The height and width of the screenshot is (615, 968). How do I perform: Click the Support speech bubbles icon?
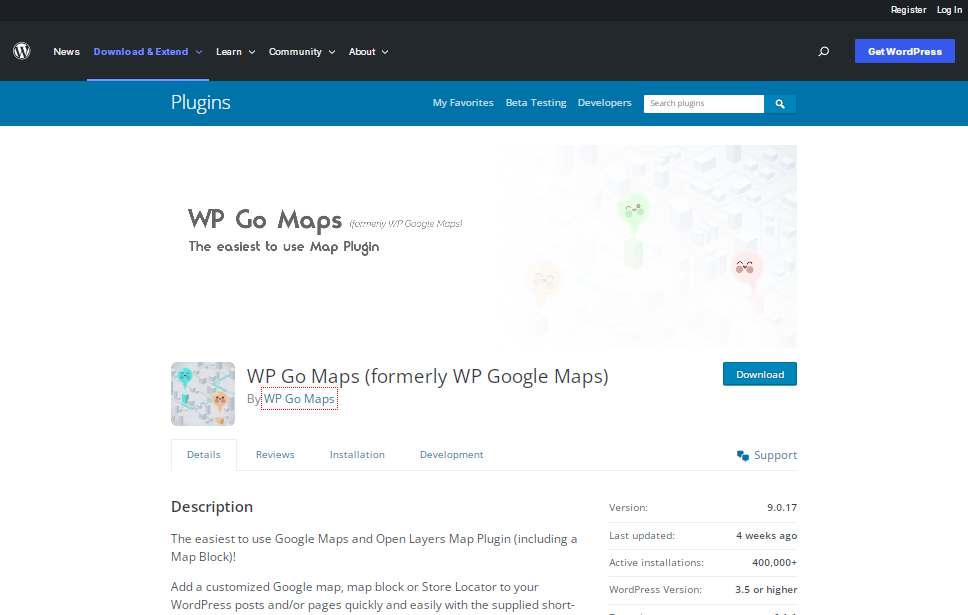[x=743, y=456]
